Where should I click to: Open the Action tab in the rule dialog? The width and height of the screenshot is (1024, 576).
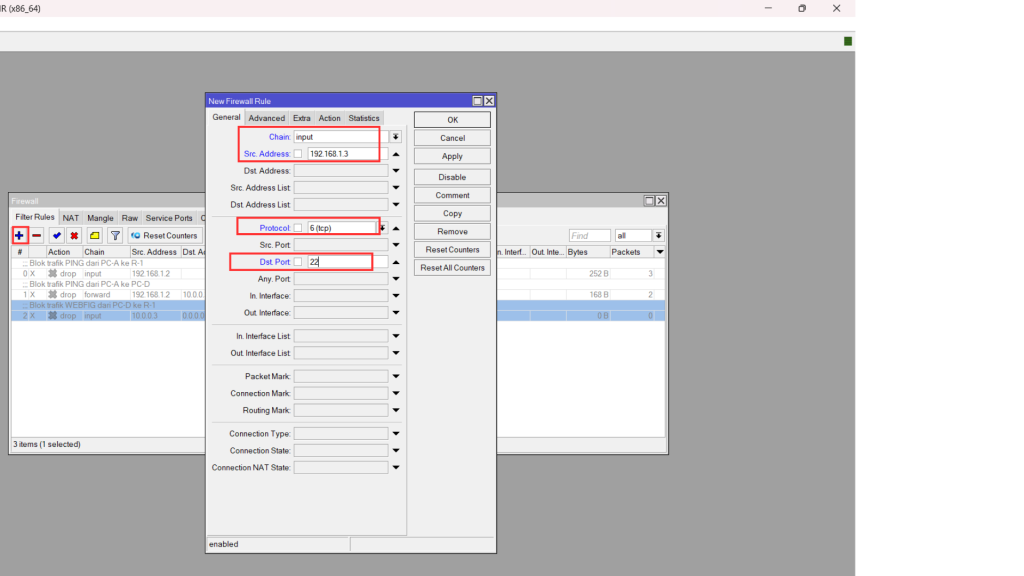[329, 118]
